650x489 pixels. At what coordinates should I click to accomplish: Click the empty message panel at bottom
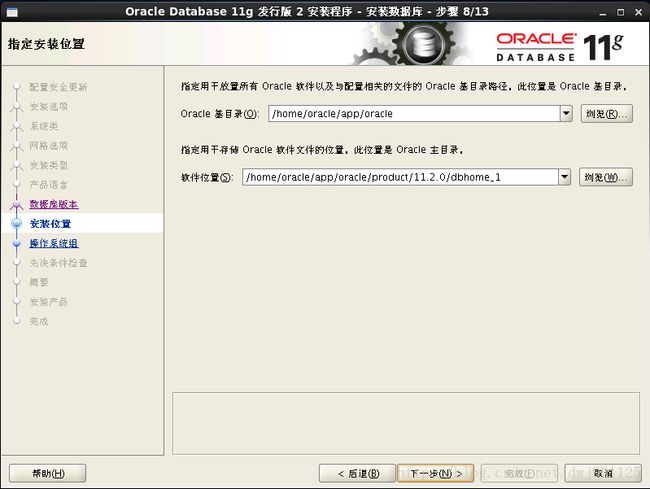click(x=406, y=423)
